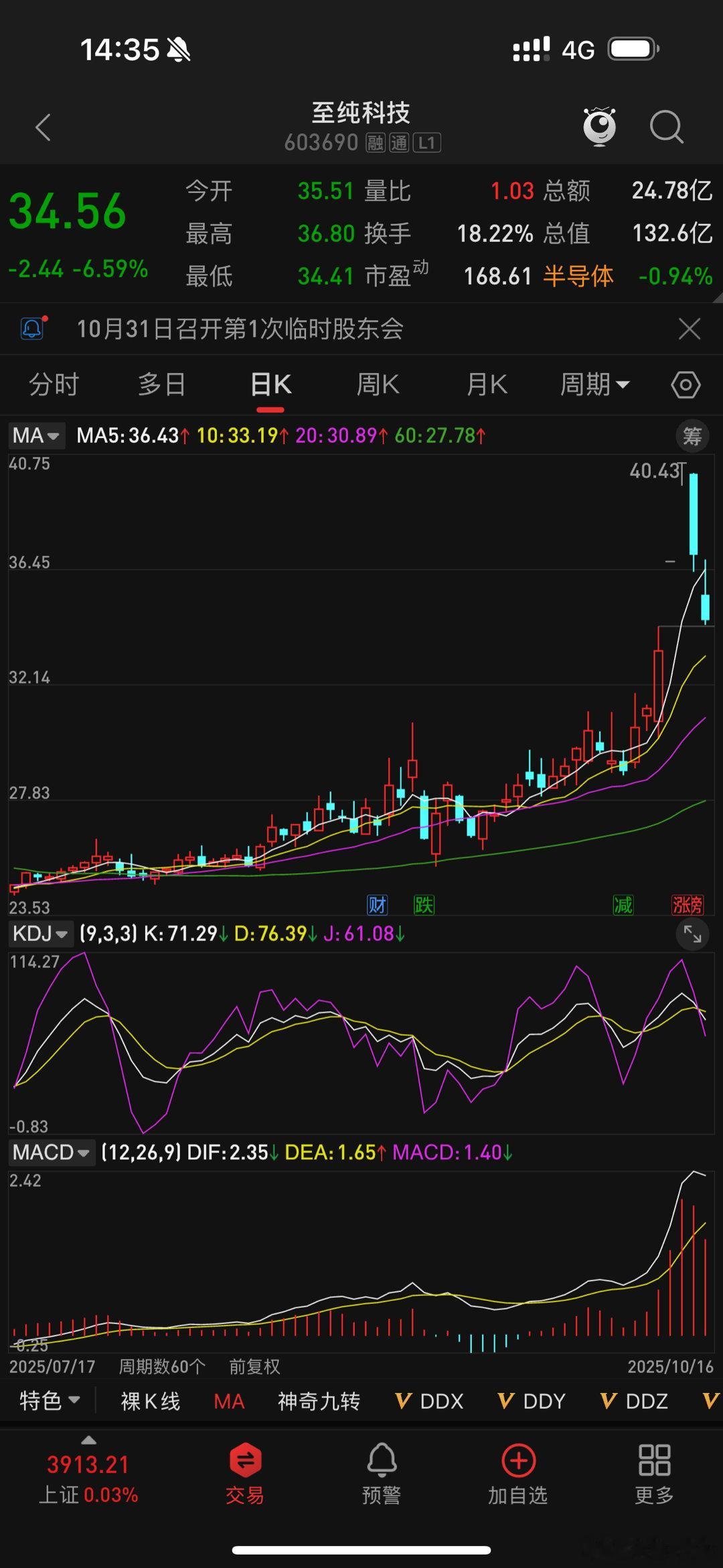The width and height of the screenshot is (723, 1568).
Task: Open the MACD indicator dropdown
Action: 52,1153
